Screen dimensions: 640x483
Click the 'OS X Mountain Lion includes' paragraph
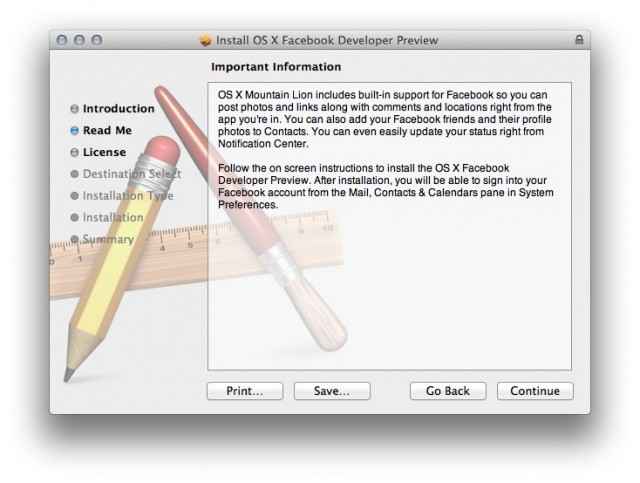click(x=384, y=119)
